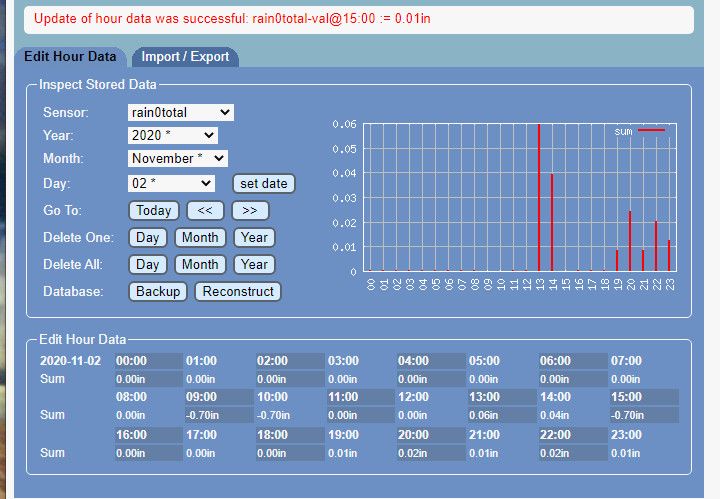Open the Year dropdown showing 2020
The width and height of the screenshot is (720, 499).
pyautogui.click(x=173, y=135)
